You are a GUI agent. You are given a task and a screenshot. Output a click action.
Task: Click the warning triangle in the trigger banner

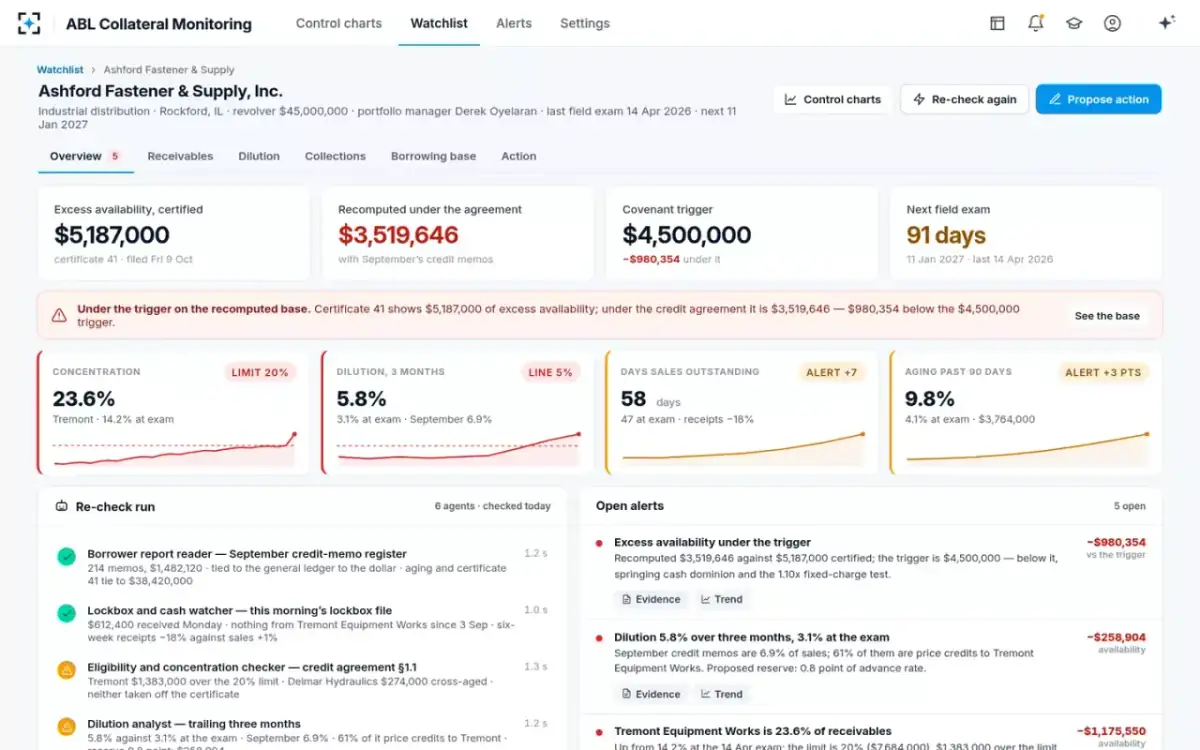pyautogui.click(x=59, y=316)
